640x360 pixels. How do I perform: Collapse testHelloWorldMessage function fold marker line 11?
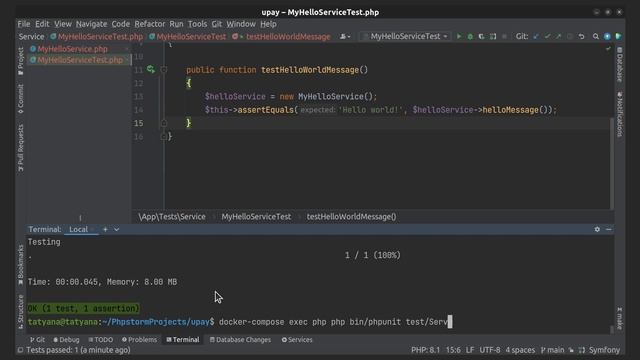tap(164, 70)
